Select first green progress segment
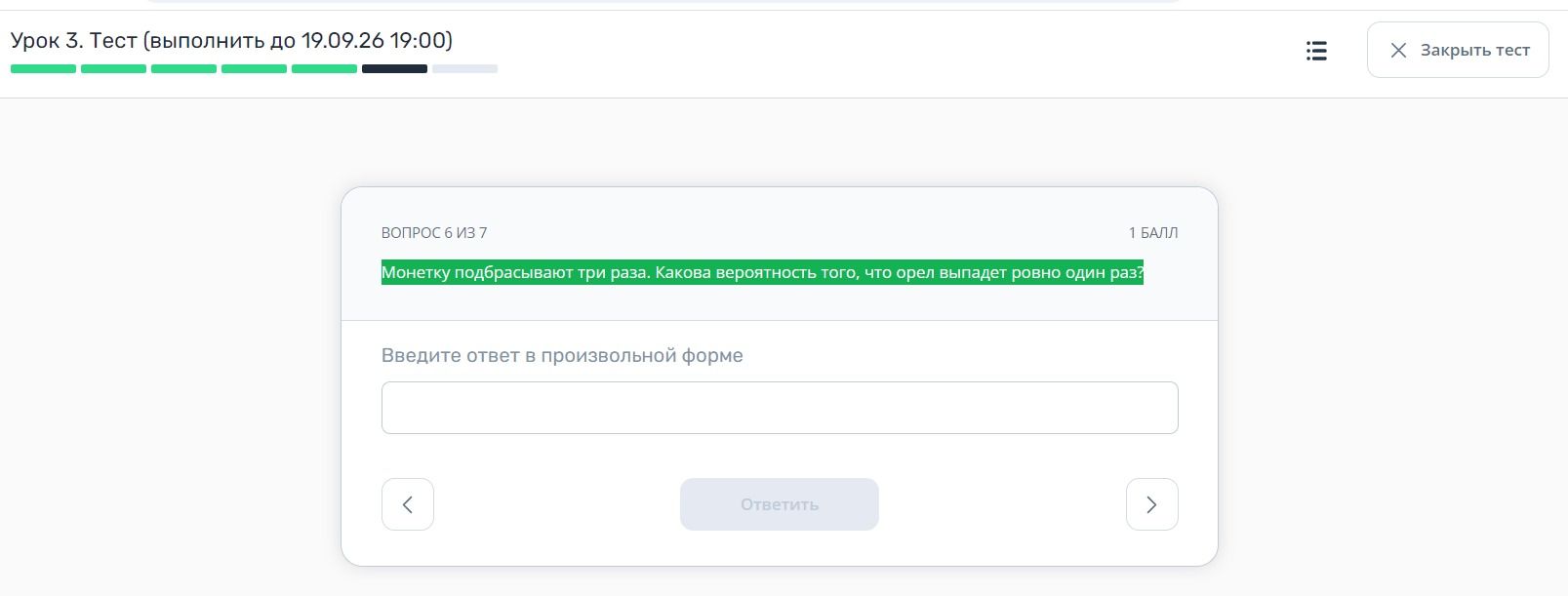The height and width of the screenshot is (596, 1568). click(x=43, y=69)
